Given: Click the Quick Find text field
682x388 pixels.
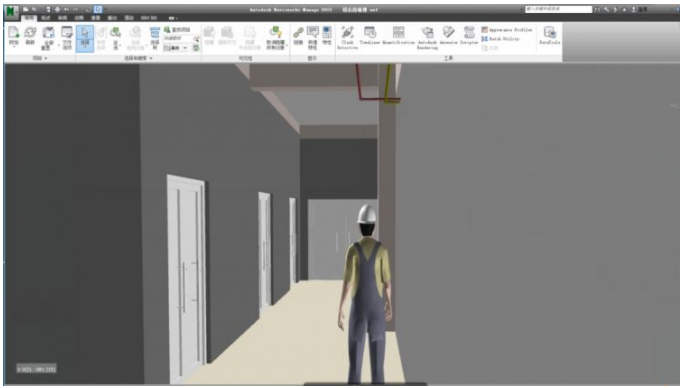Looking at the screenshot, I should tap(178, 39).
